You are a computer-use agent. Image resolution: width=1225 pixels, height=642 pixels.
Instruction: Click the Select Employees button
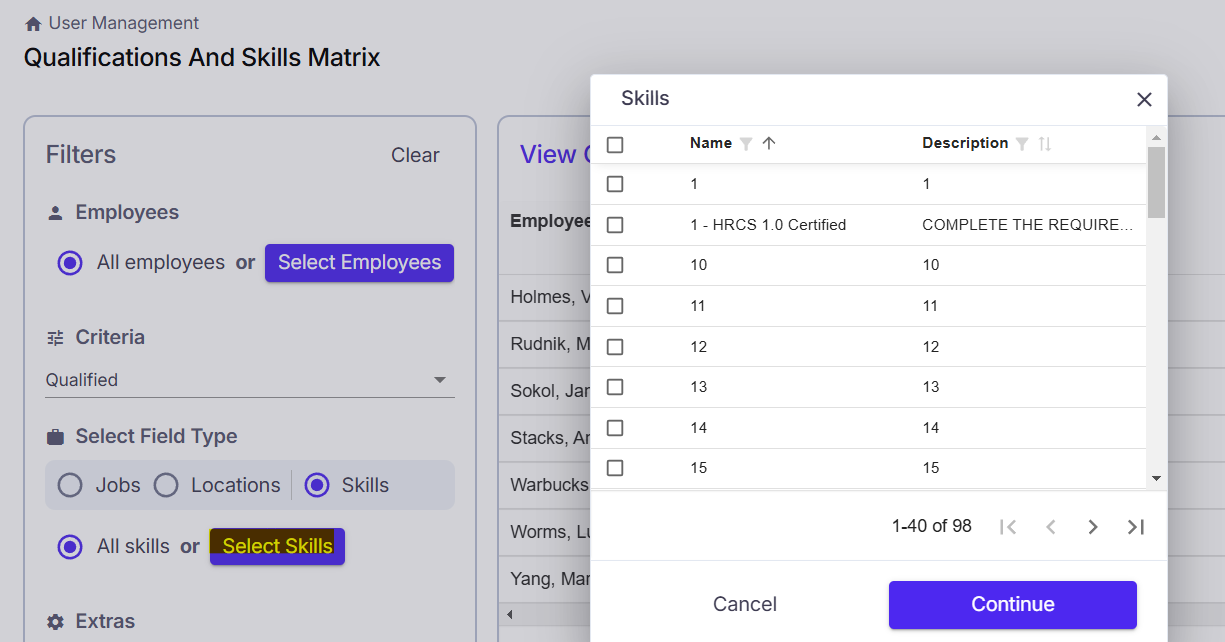click(x=359, y=263)
